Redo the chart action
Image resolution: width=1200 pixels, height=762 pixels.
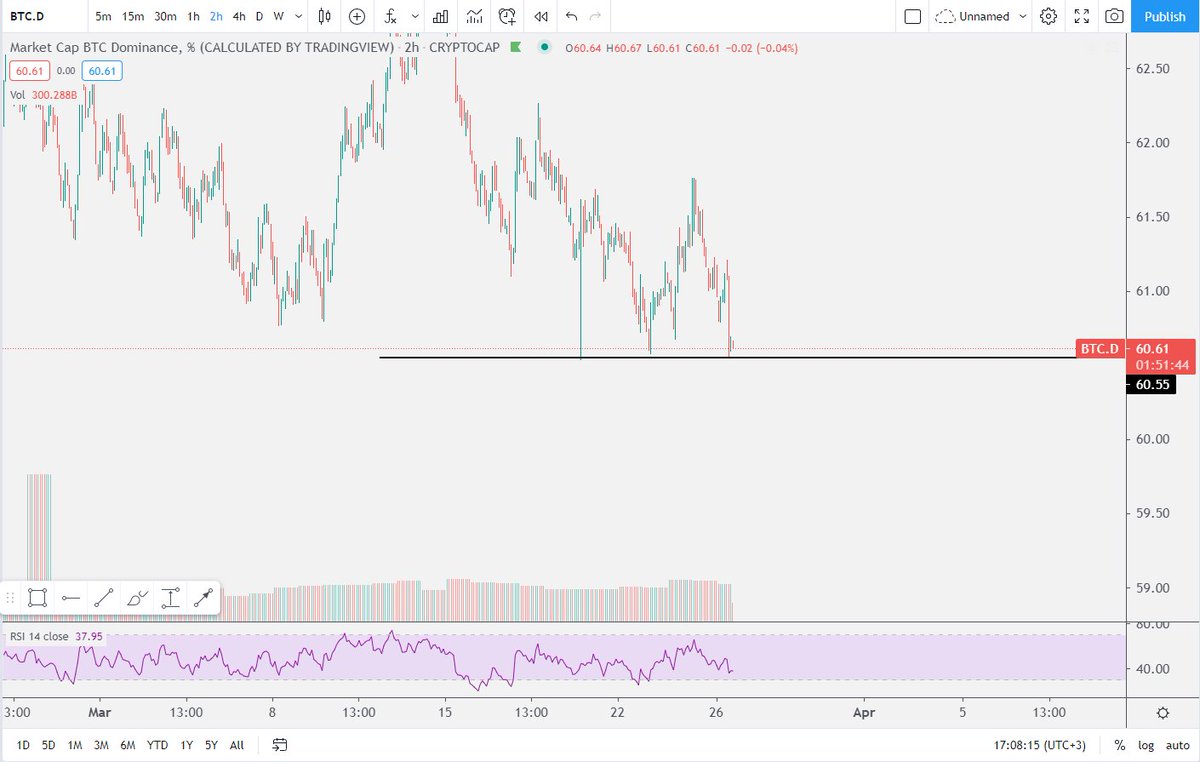(597, 16)
